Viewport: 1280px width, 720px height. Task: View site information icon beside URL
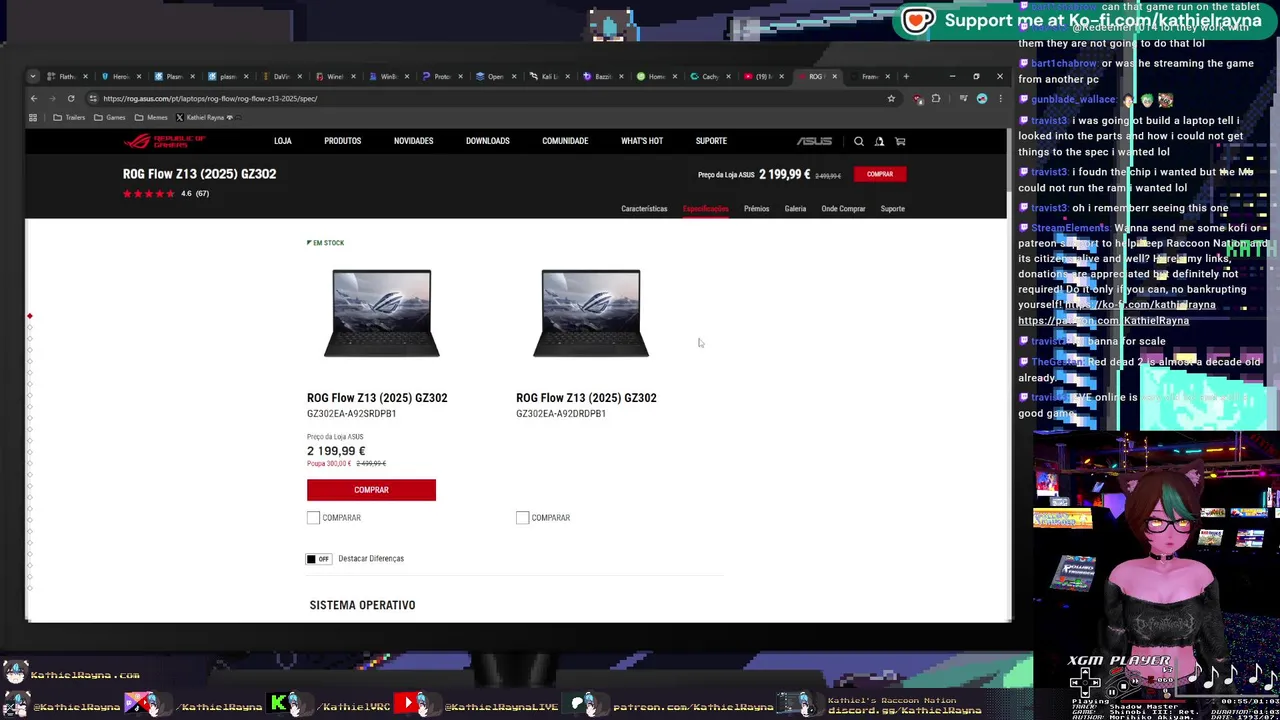pos(92,98)
